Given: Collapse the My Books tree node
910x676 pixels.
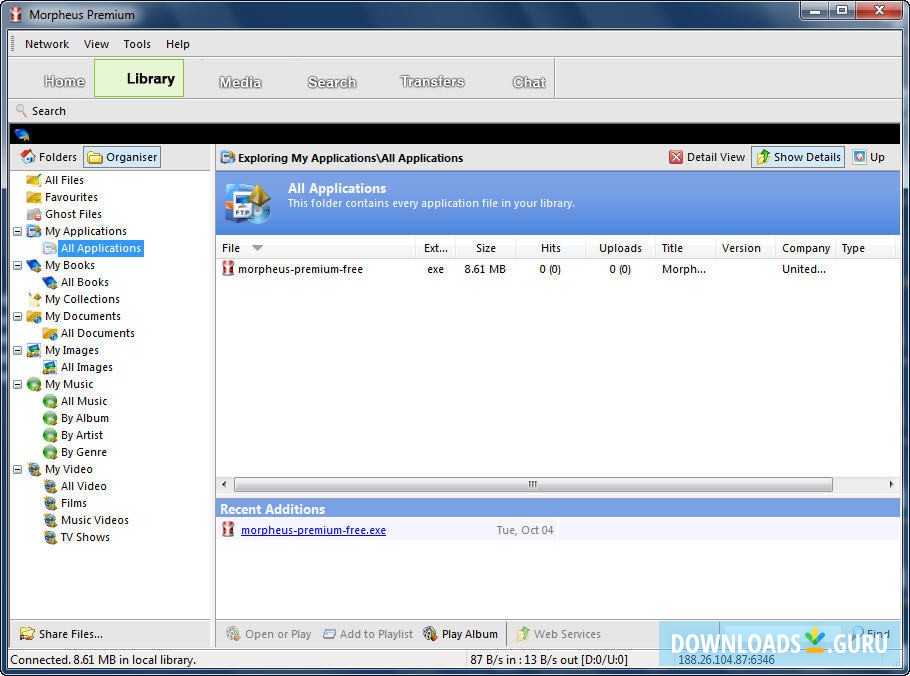Looking at the screenshot, I should (18, 266).
